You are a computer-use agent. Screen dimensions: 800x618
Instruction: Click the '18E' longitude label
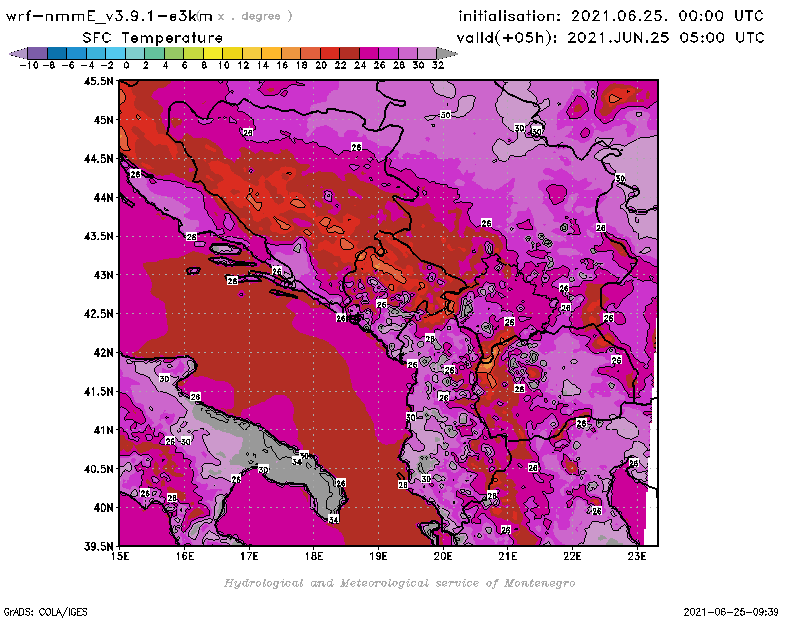pos(314,556)
